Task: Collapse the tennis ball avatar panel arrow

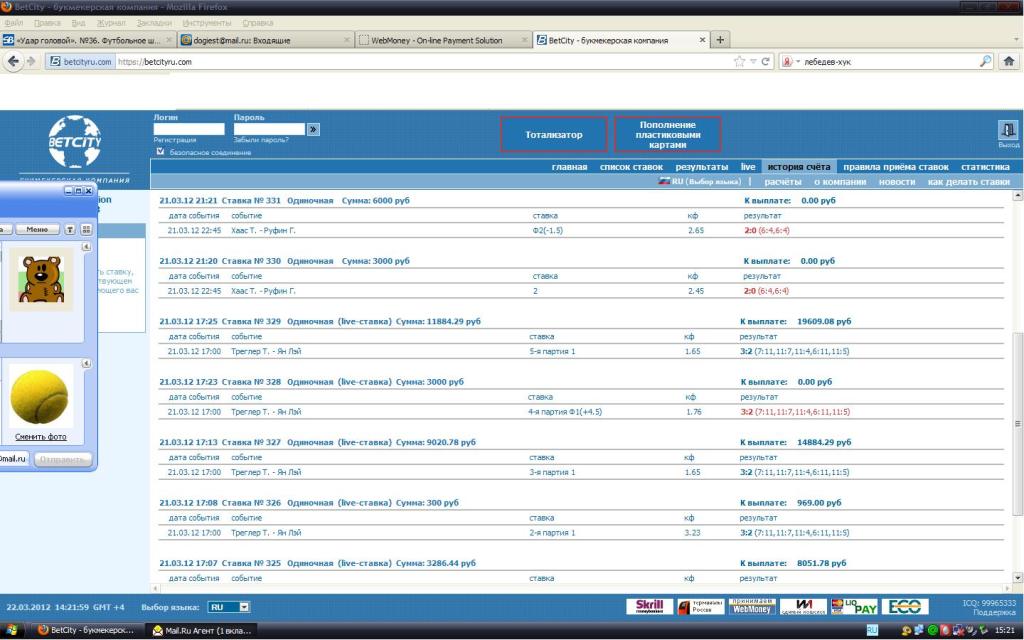Action: coord(86,364)
